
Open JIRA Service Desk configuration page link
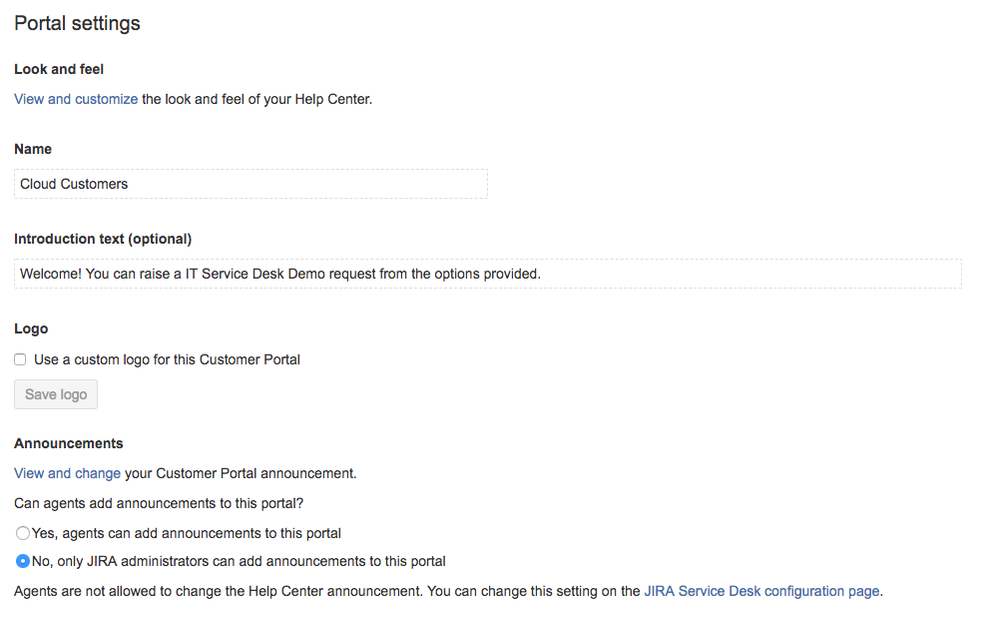pos(762,591)
